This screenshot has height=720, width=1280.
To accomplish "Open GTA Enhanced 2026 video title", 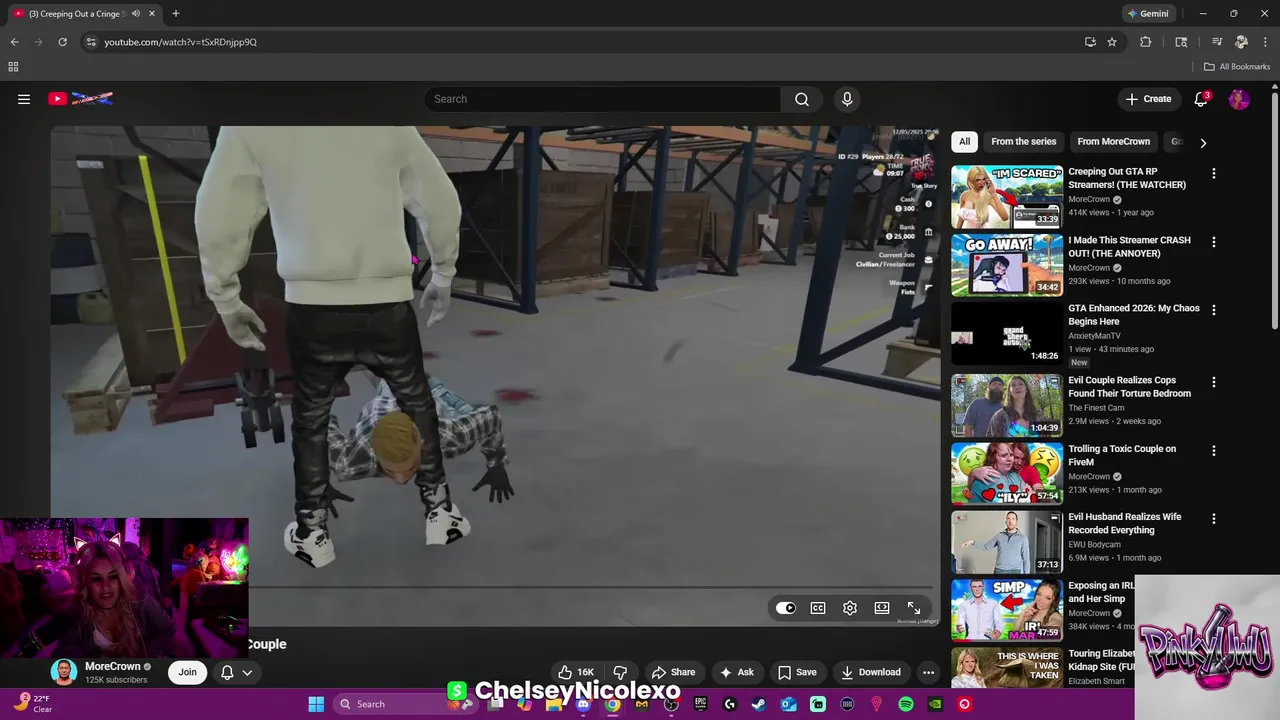I will 1134,314.
